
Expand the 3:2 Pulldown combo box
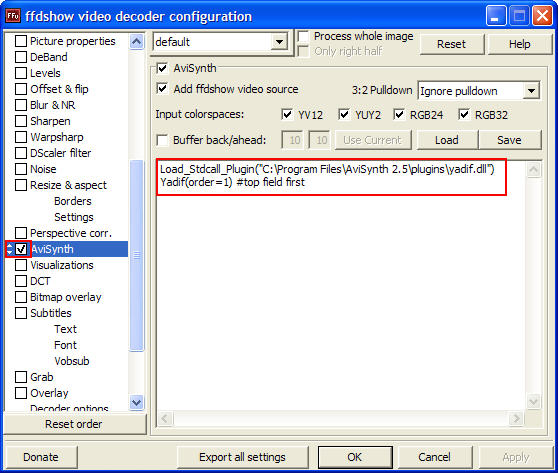531,91
